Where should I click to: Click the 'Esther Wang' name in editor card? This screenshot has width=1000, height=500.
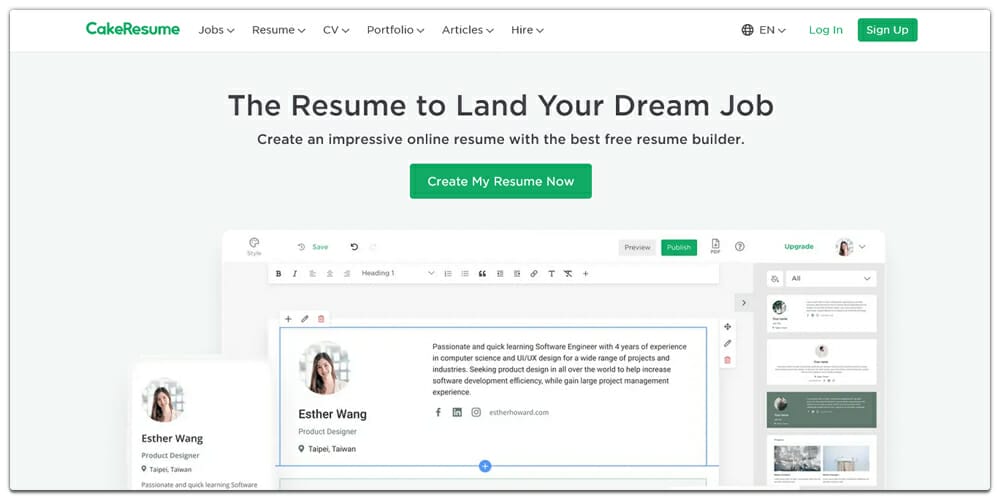tap(332, 415)
